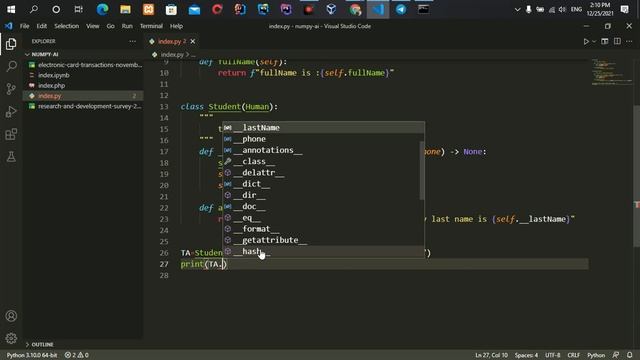
Task: Open editor More Actions ellipsis
Action: 629,41
